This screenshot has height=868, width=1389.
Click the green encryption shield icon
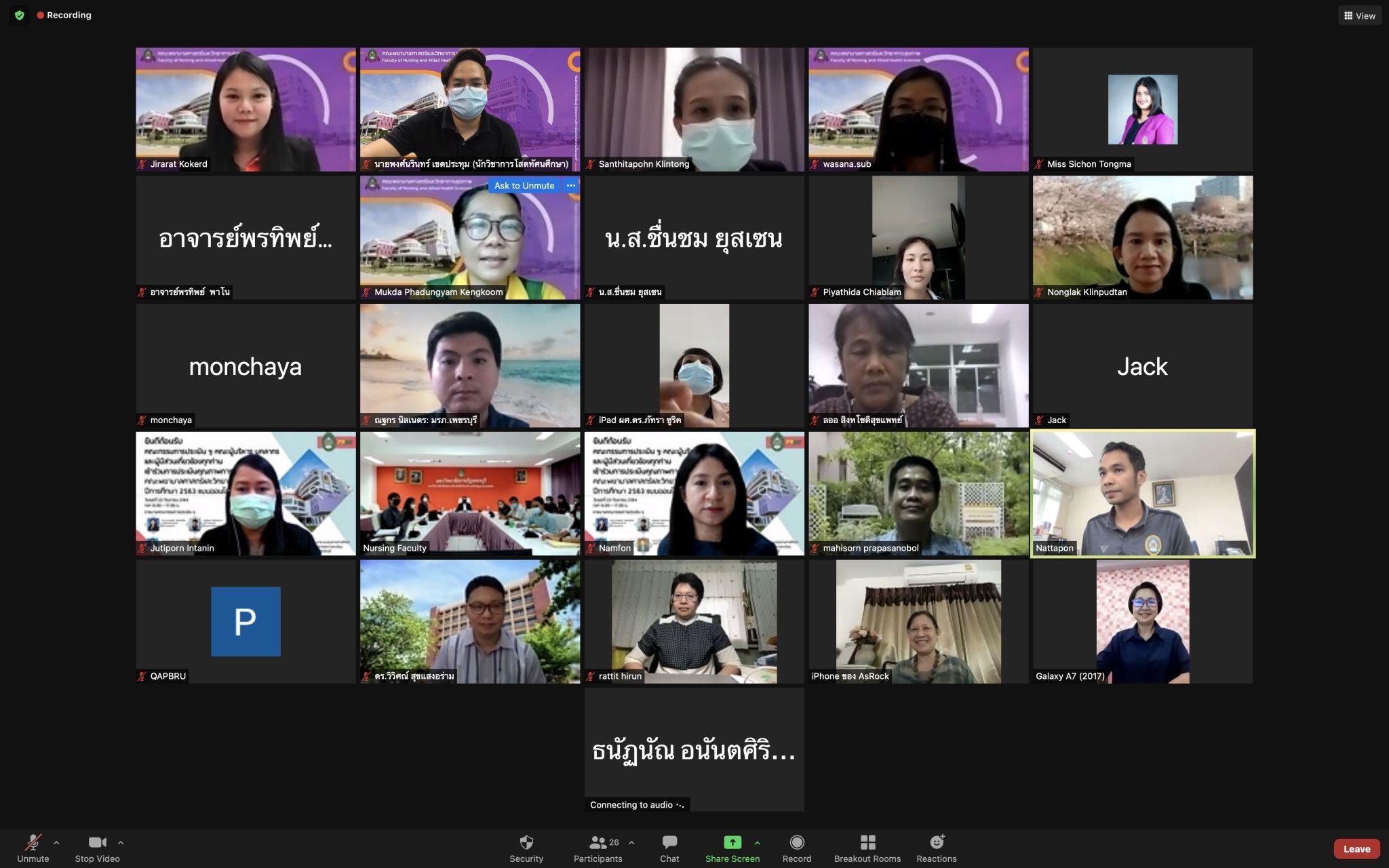tap(20, 15)
